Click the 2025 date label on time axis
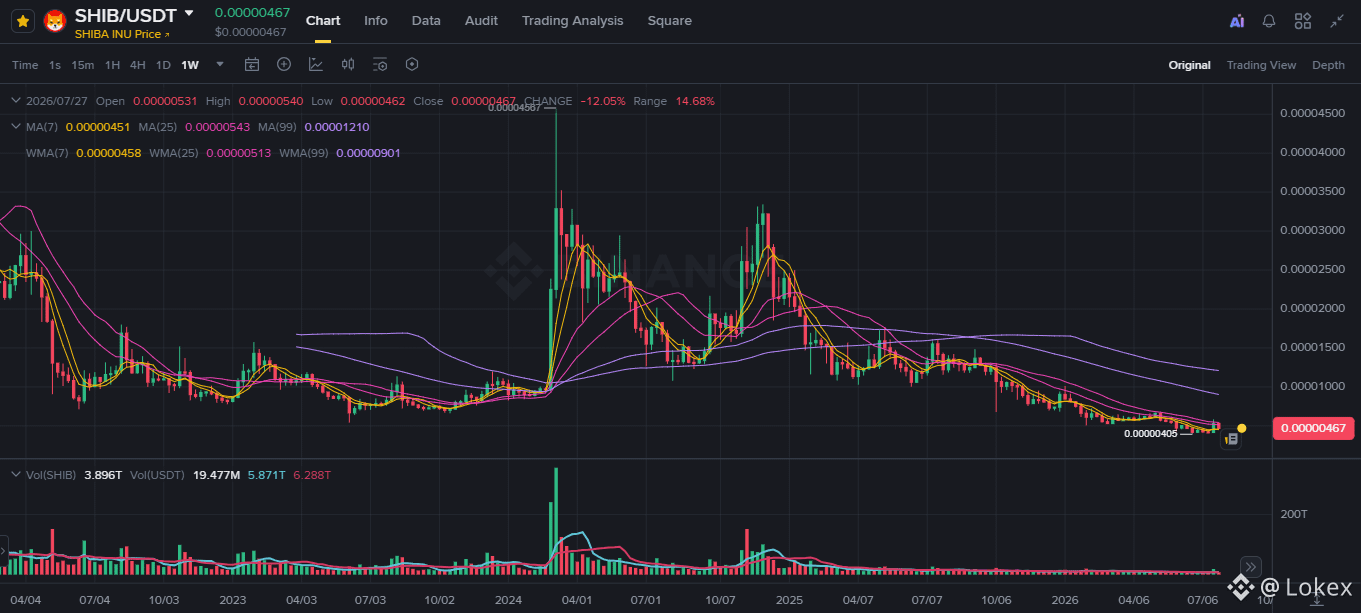Screen dimensions: 1361x613 click(x=789, y=600)
